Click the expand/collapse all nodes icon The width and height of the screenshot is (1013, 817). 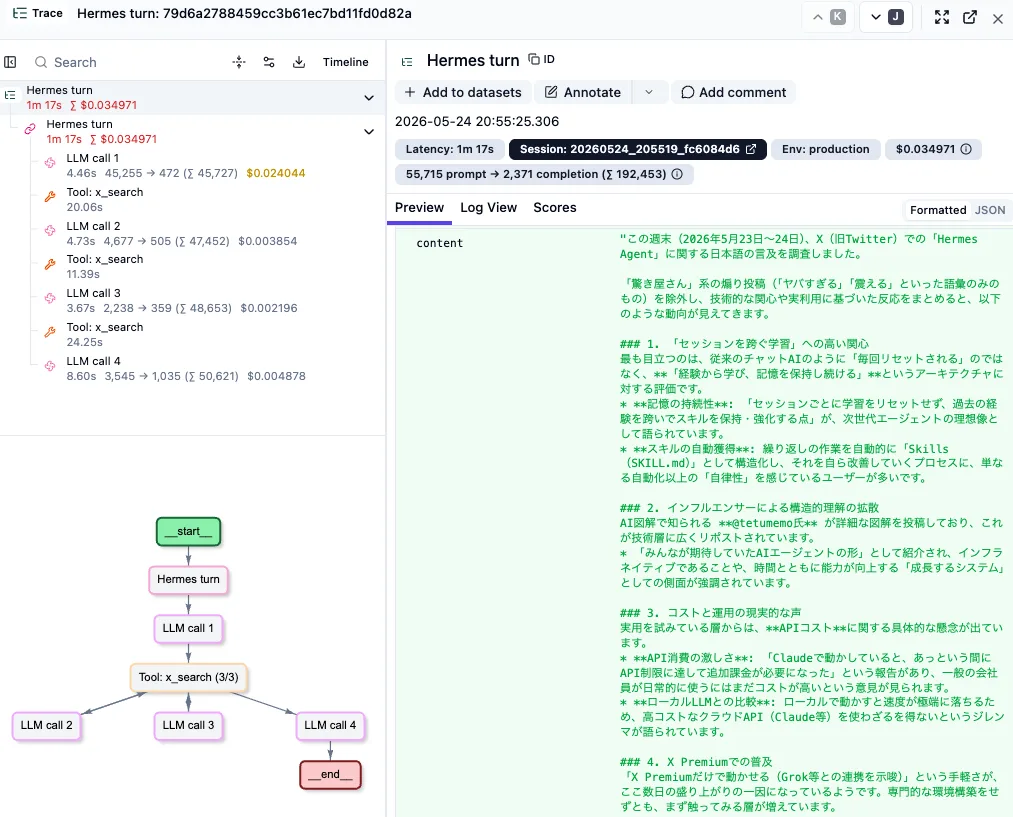[239, 62]
